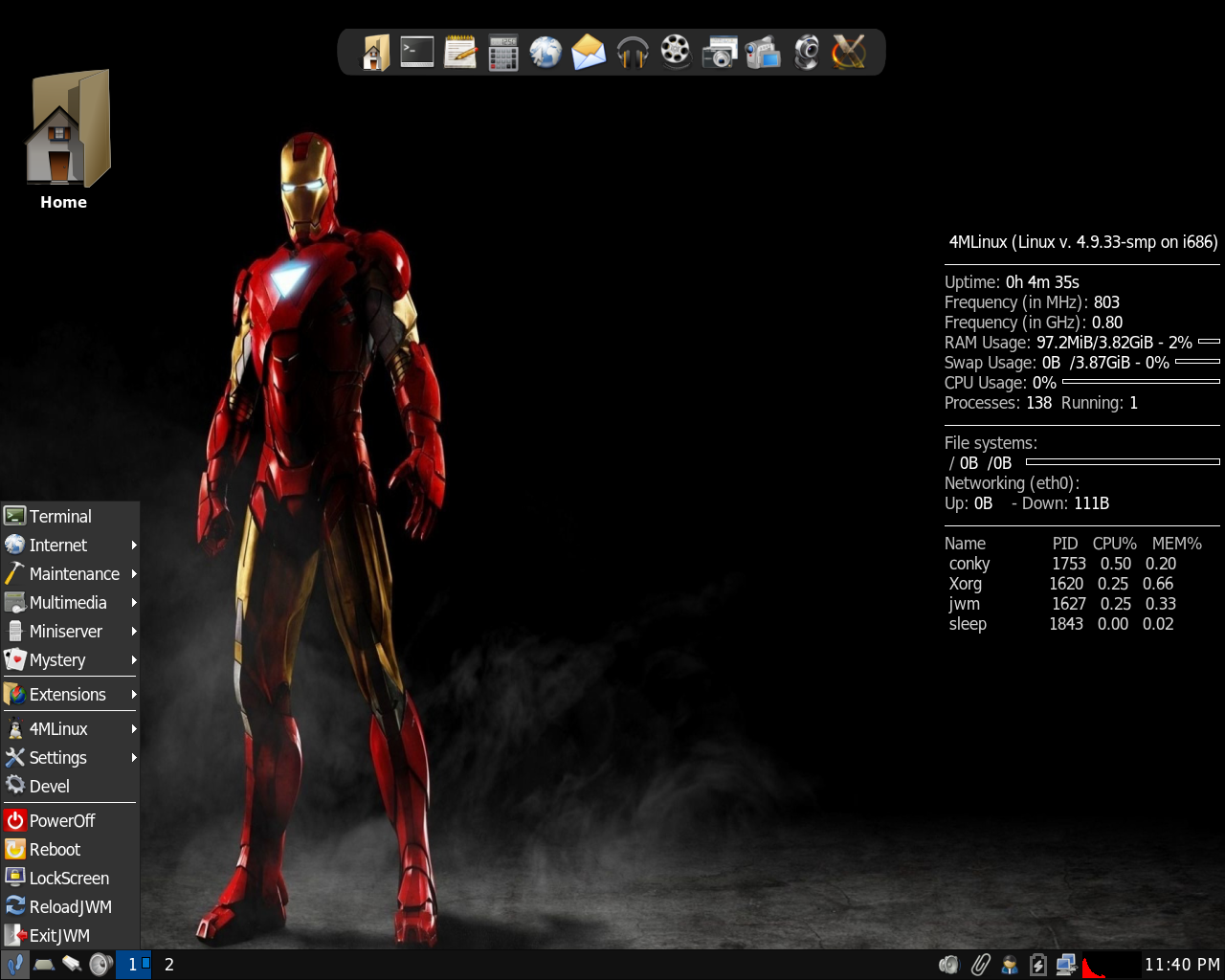The image size is (1225, 980).
Task: Open the Settings submenu
Action: (70, 757)
